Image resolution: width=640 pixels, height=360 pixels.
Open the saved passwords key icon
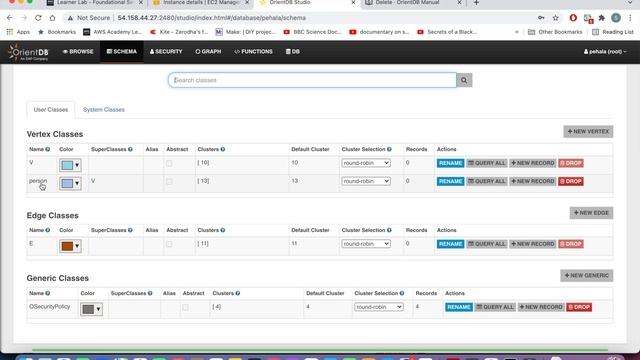coord(541,18)
